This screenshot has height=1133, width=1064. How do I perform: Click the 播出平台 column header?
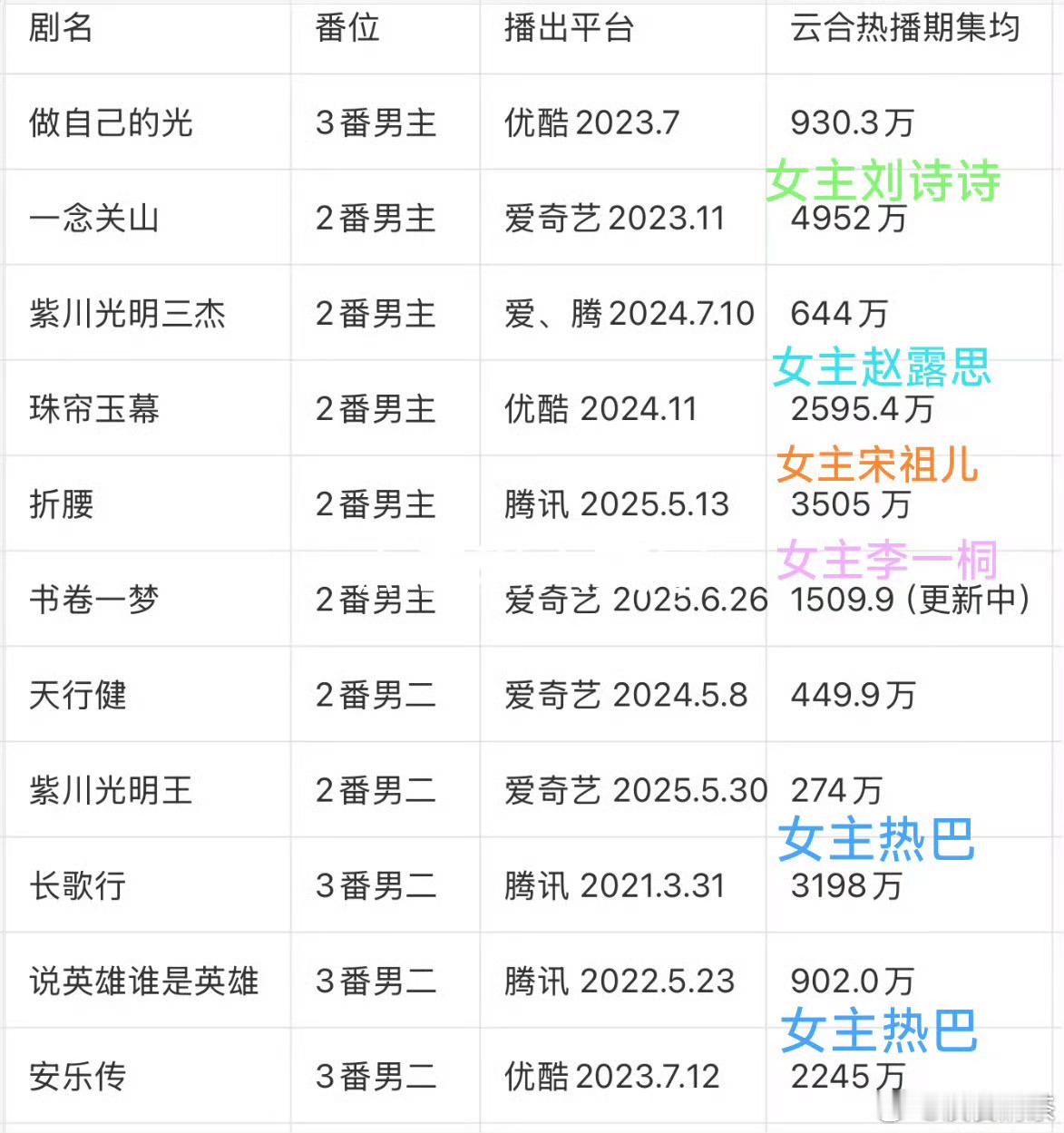coord(569,28)
